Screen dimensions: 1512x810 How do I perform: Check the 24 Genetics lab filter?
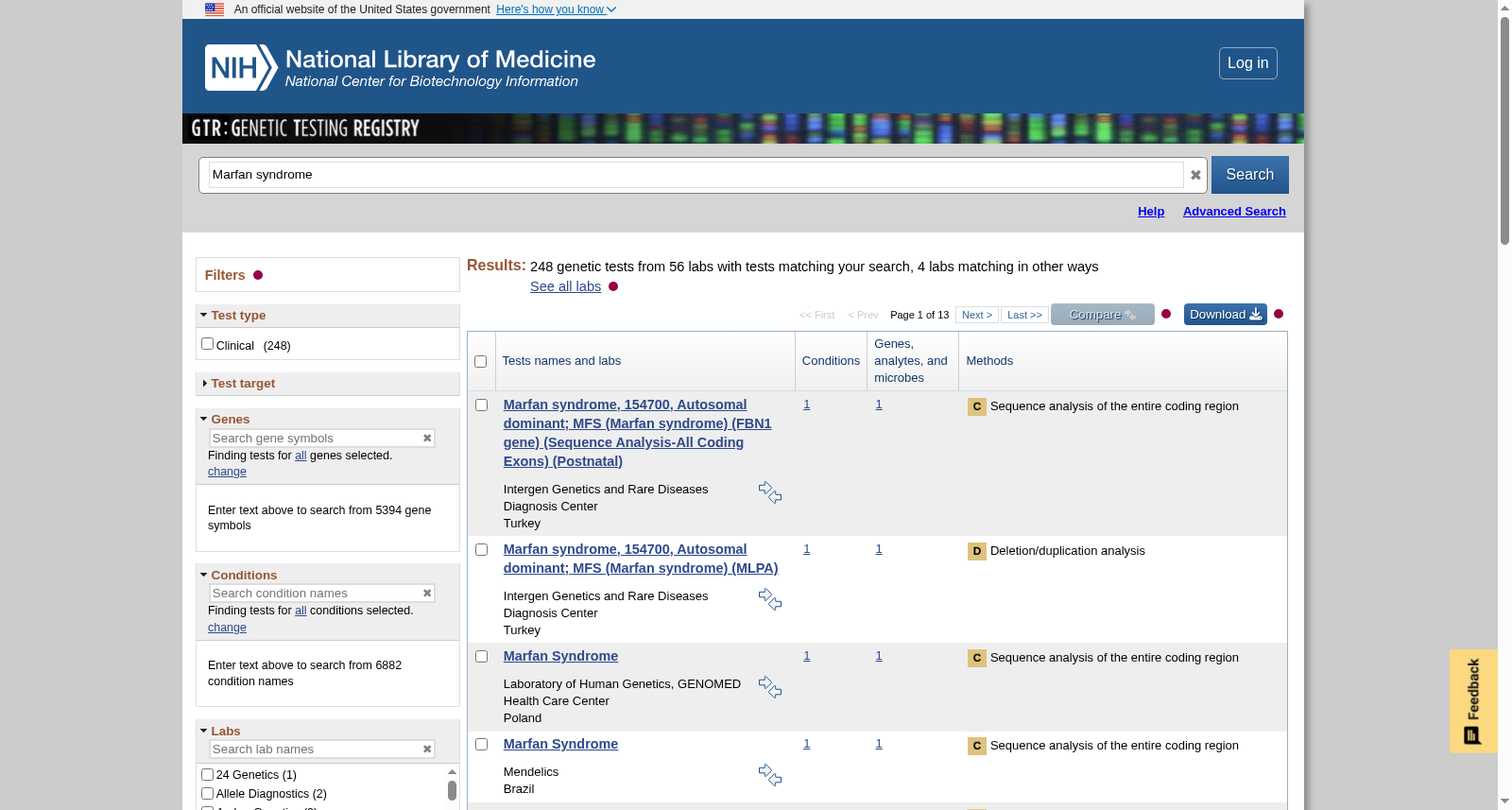click(x=207, y=774)
